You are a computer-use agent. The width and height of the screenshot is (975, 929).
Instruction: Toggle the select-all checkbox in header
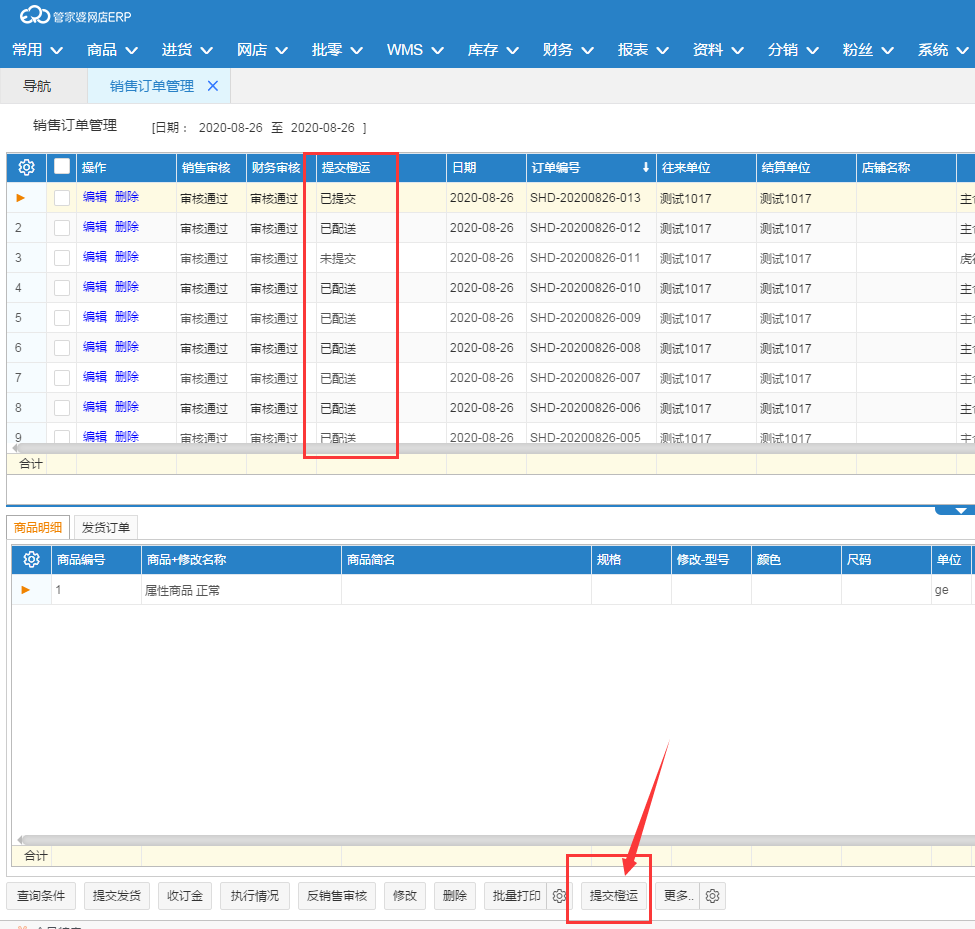[62, 166]
